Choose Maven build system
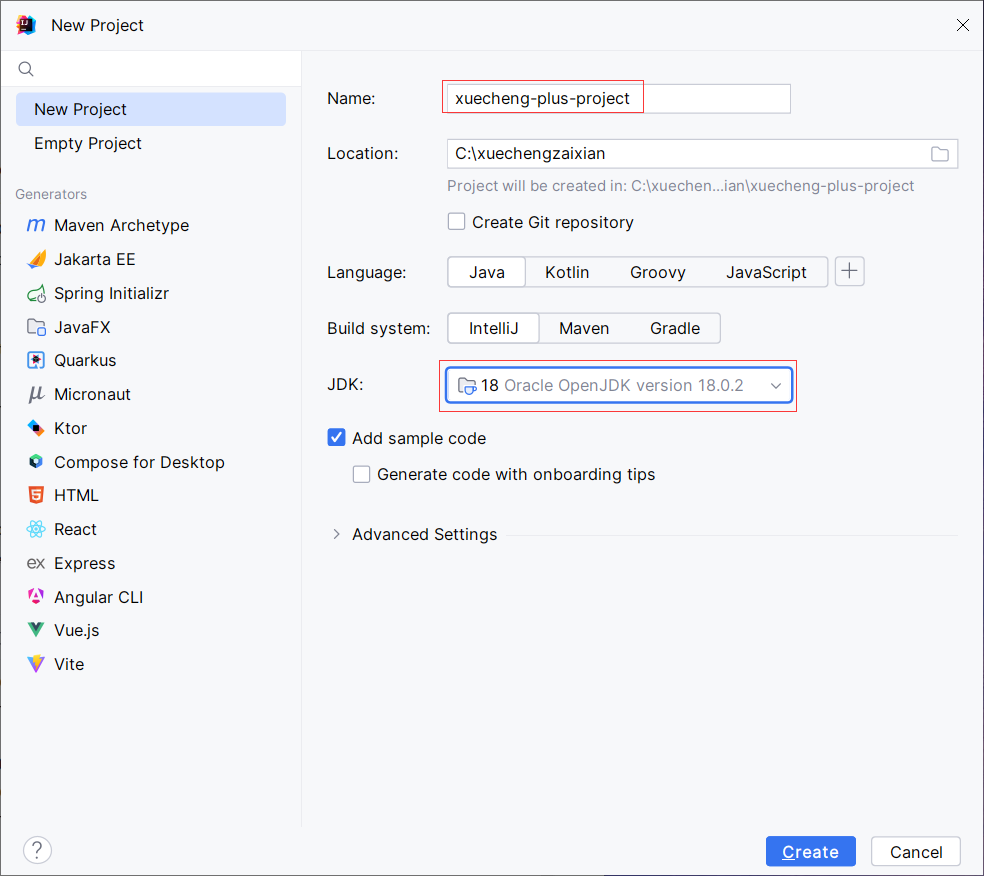The width and height of the screenshot is (984, 876). [x=584, y=328]
